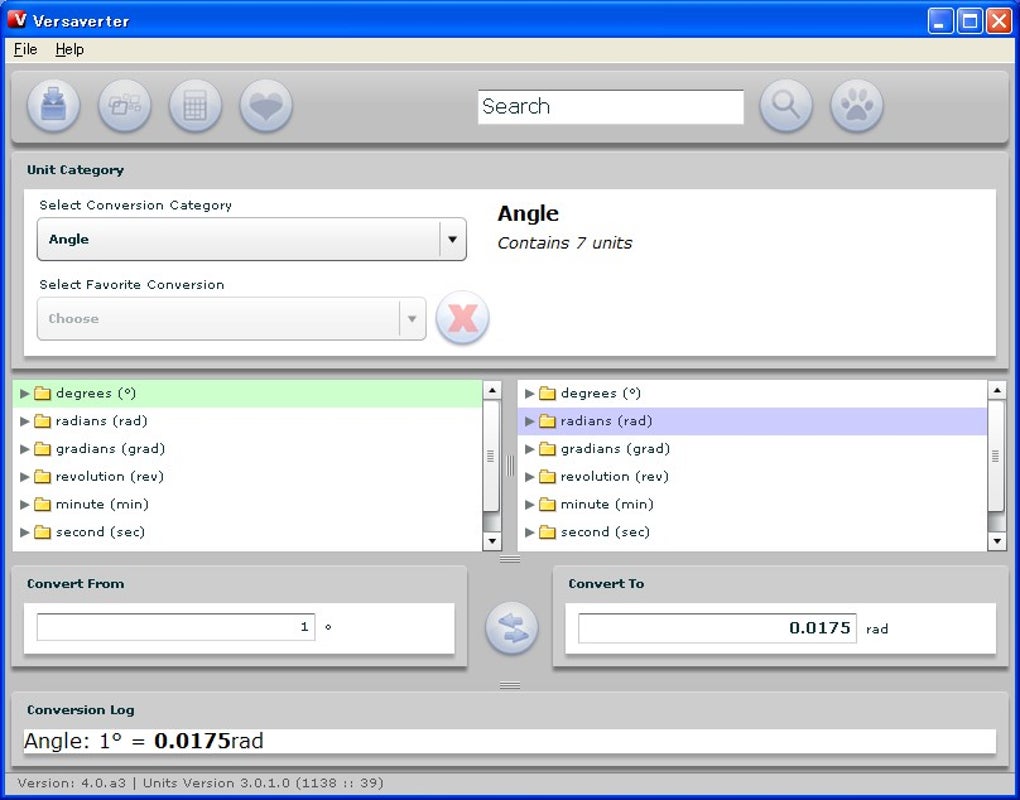This screenshot has height=800, width=1020.
Task: Click the version status bar text
Action: click(200, 783)
